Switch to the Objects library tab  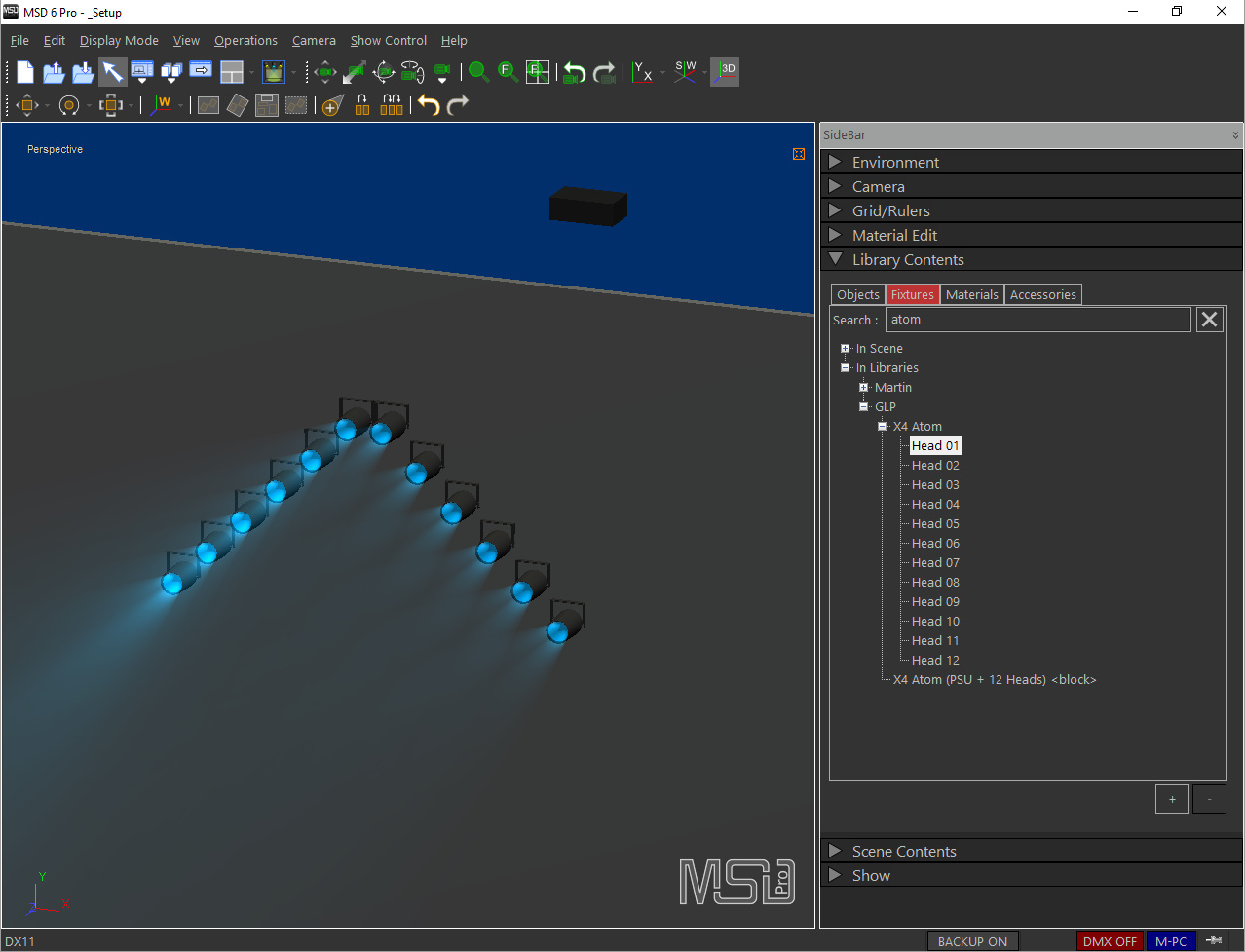coord(858,294)
